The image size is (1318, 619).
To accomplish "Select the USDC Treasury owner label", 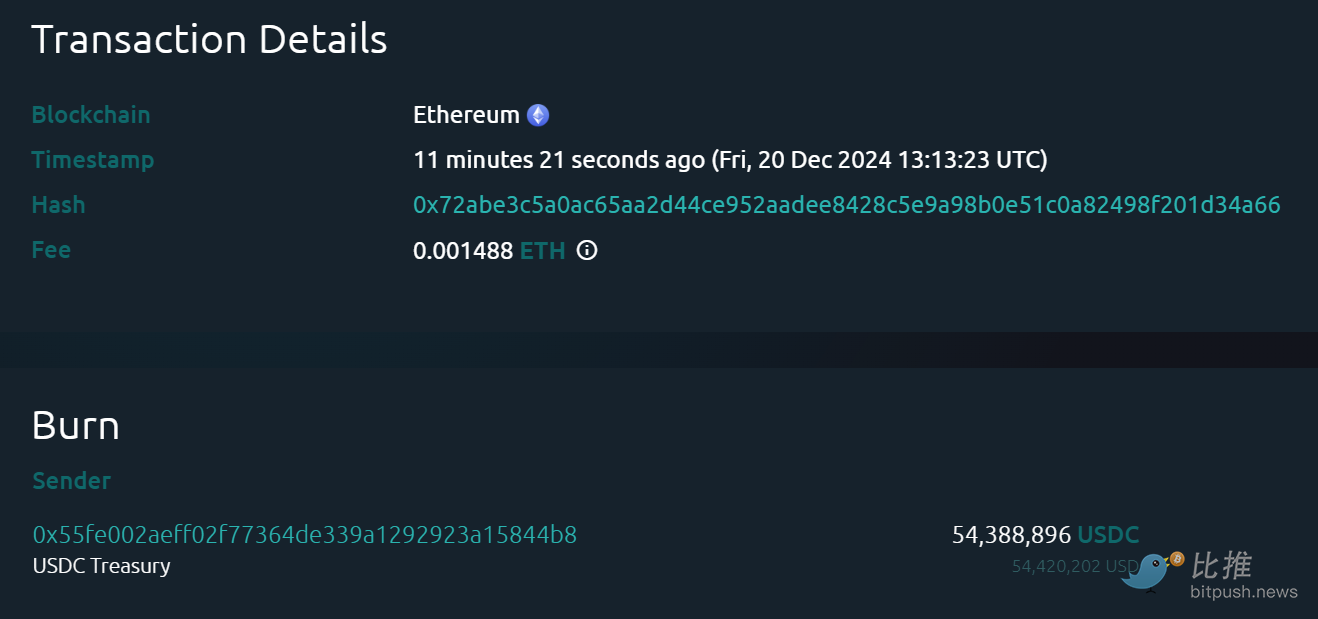I will 101,566.
